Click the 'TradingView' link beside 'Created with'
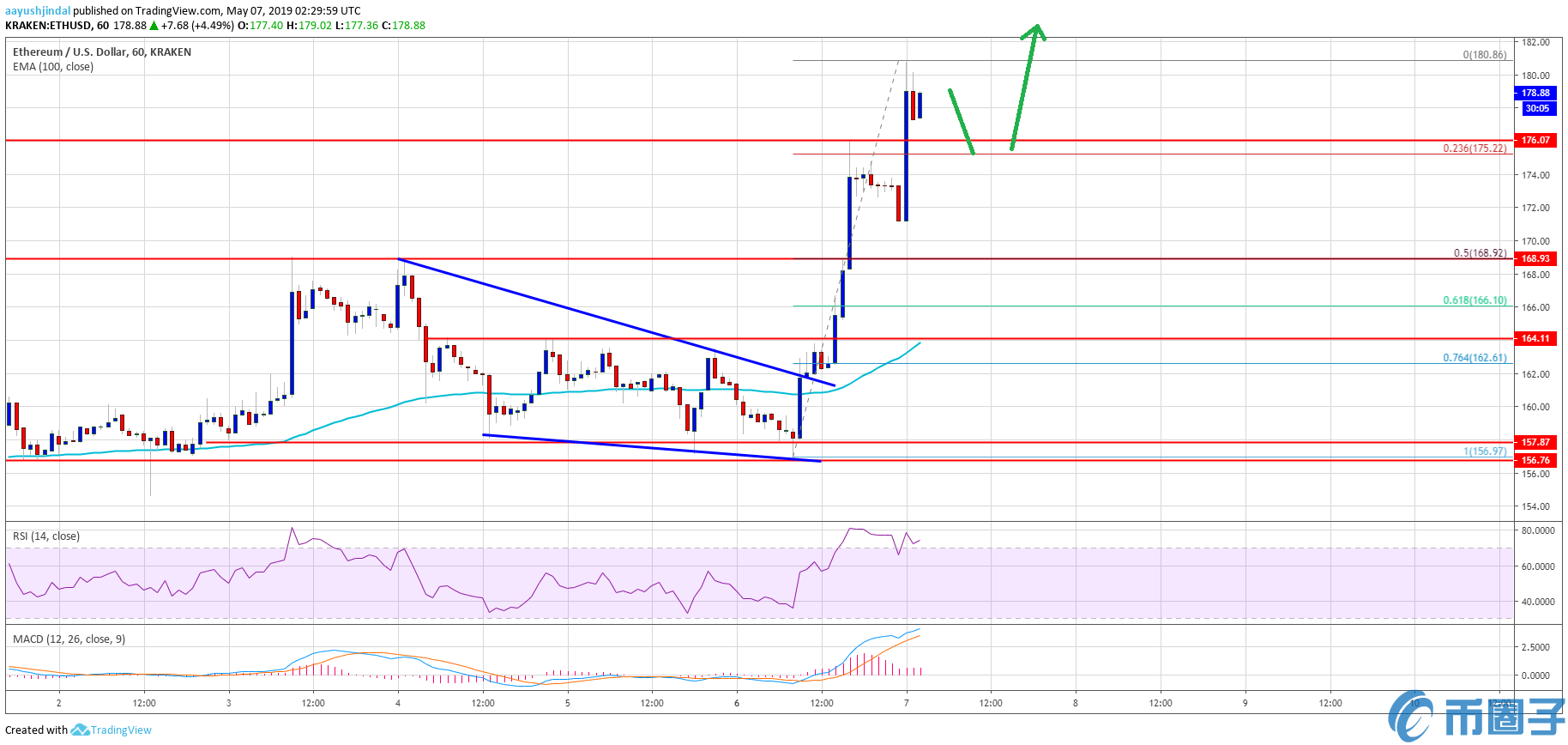This screenshot has width=1568, height=745. (x=121, y=730)
